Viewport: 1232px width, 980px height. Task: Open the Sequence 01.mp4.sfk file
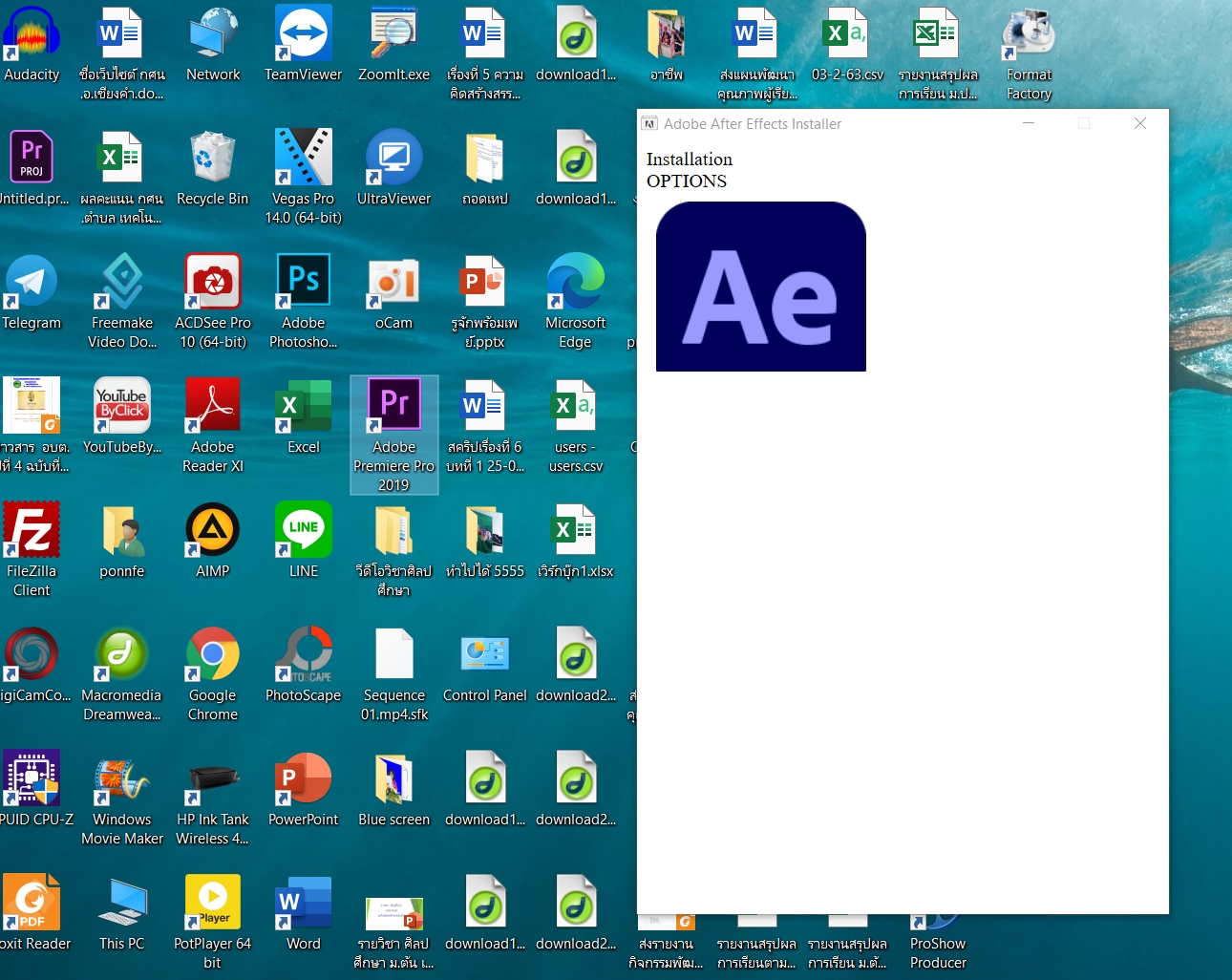(393, 674)
